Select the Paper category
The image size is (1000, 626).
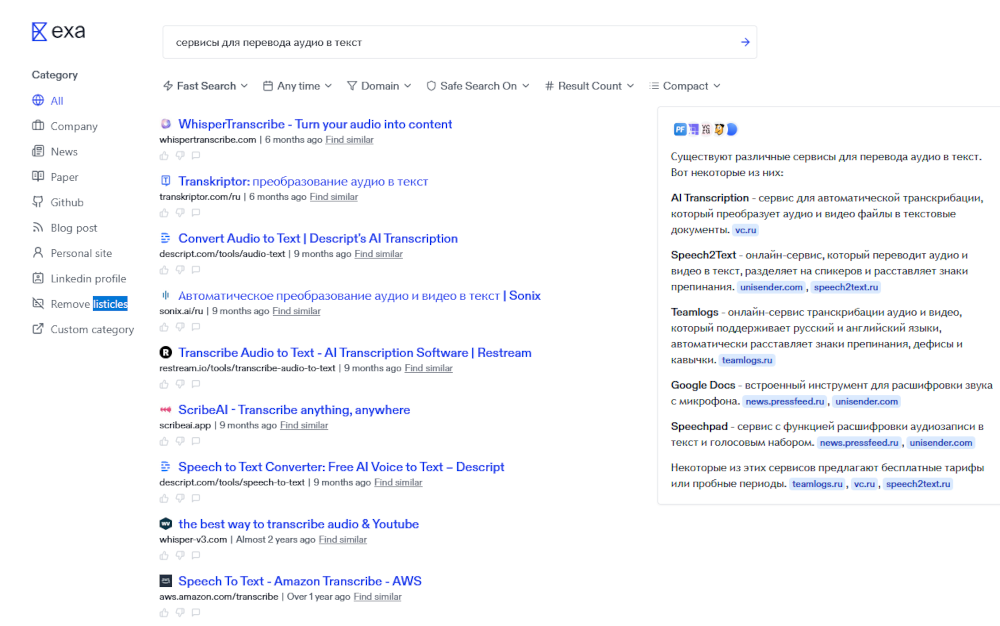click(x=55, y=177)
